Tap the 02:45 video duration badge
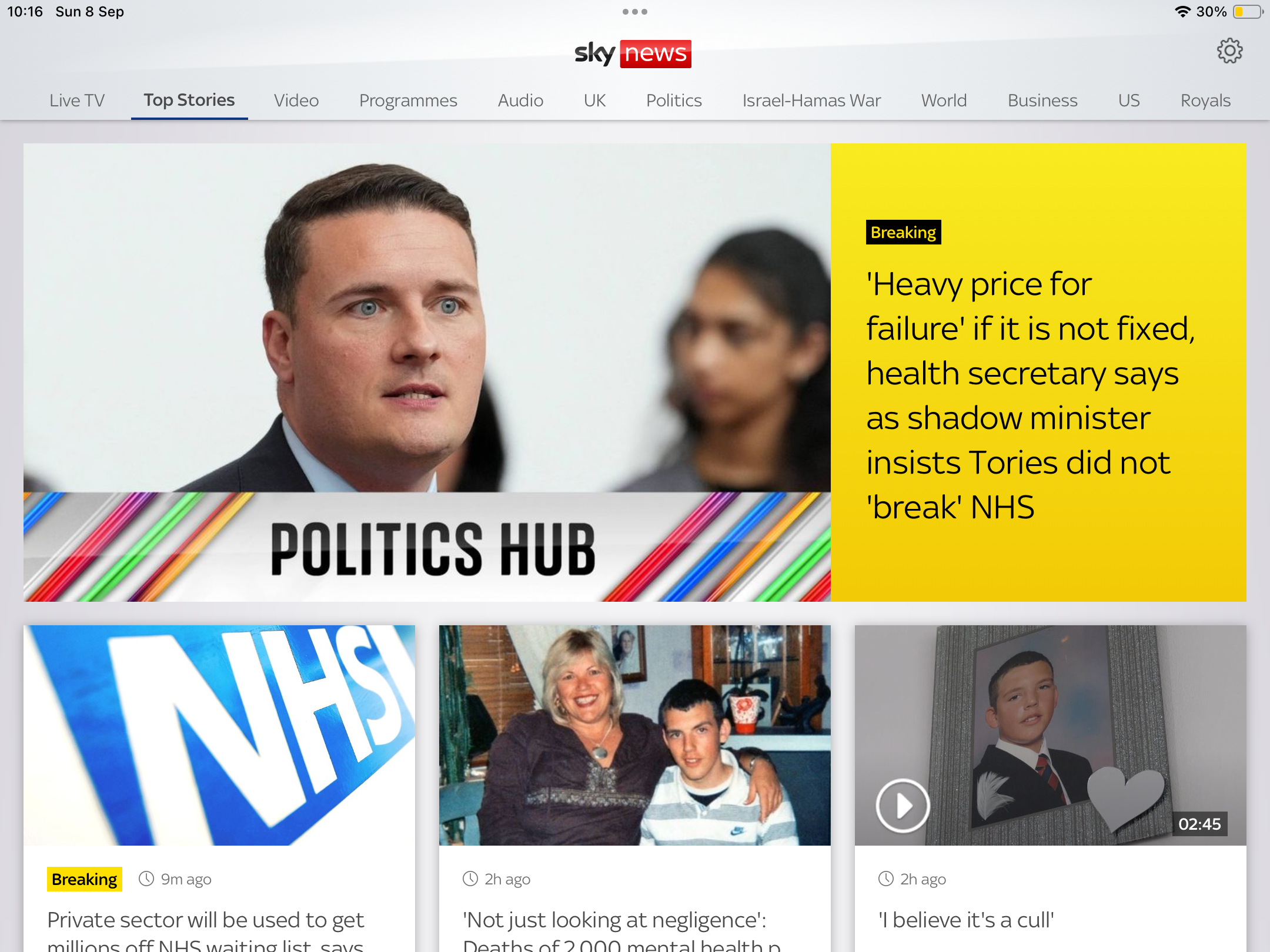 [x=1199, y=824]
